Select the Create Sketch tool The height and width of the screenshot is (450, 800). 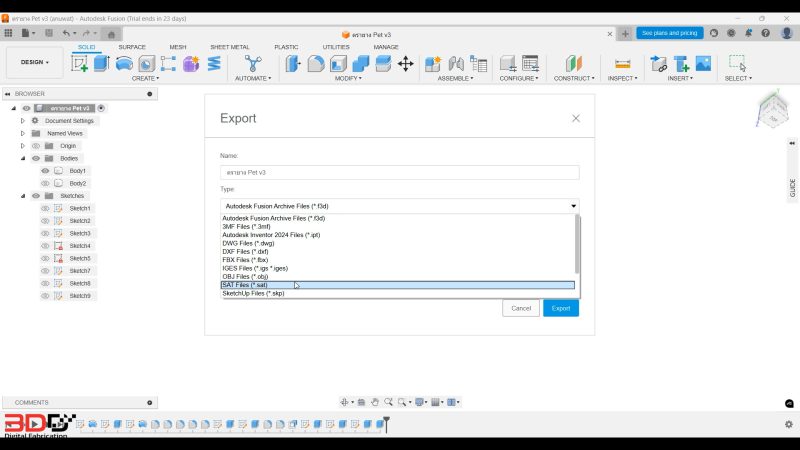tap(79, 64)
